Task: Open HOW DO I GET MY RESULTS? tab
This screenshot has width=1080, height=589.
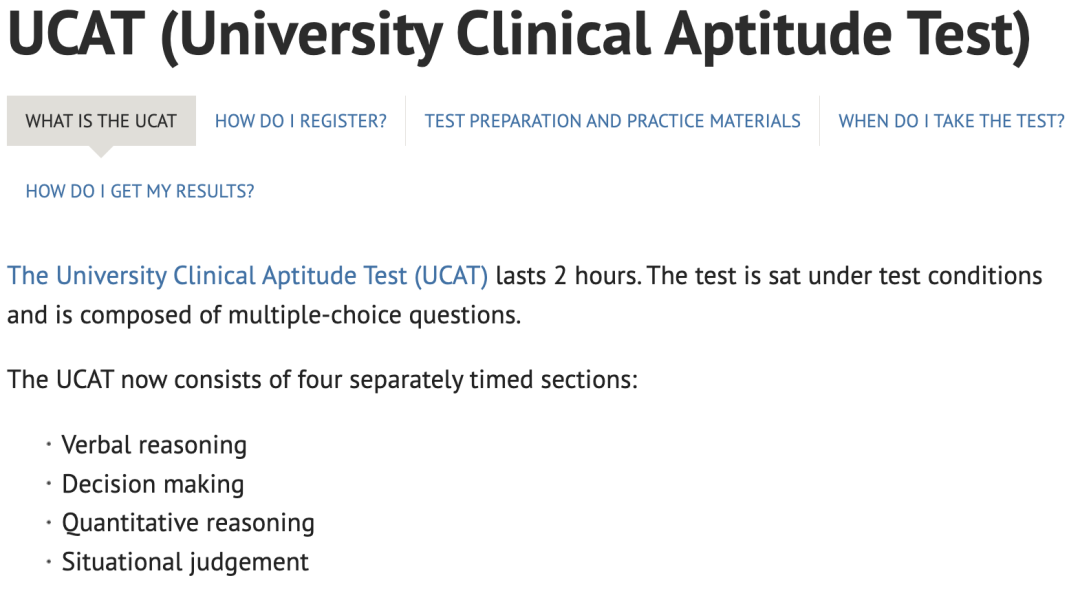Action: (140, 191)
